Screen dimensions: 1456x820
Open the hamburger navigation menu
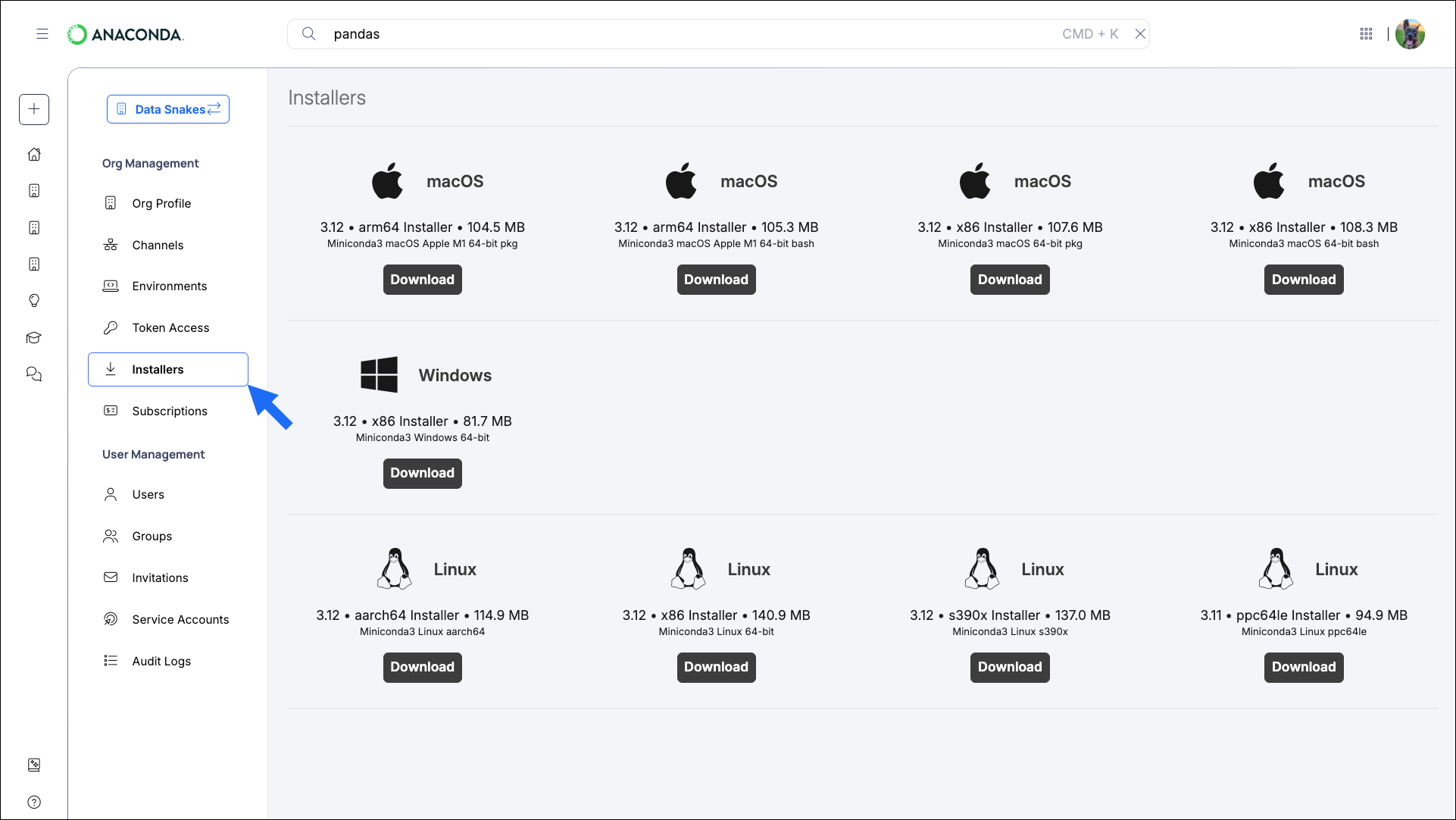[42, 34]
